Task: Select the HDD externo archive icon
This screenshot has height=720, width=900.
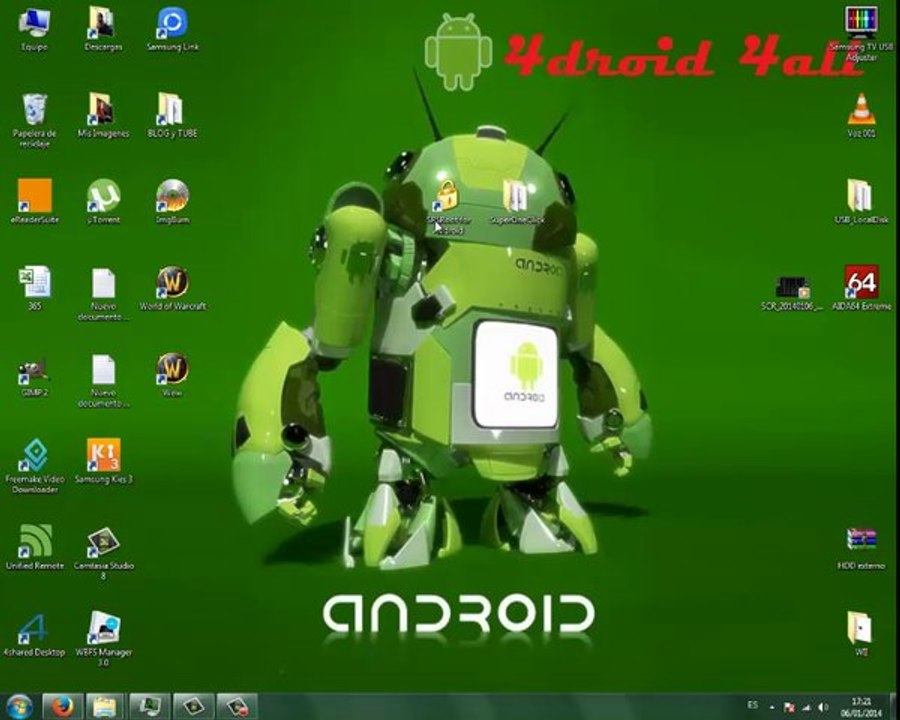Action: 861,548
